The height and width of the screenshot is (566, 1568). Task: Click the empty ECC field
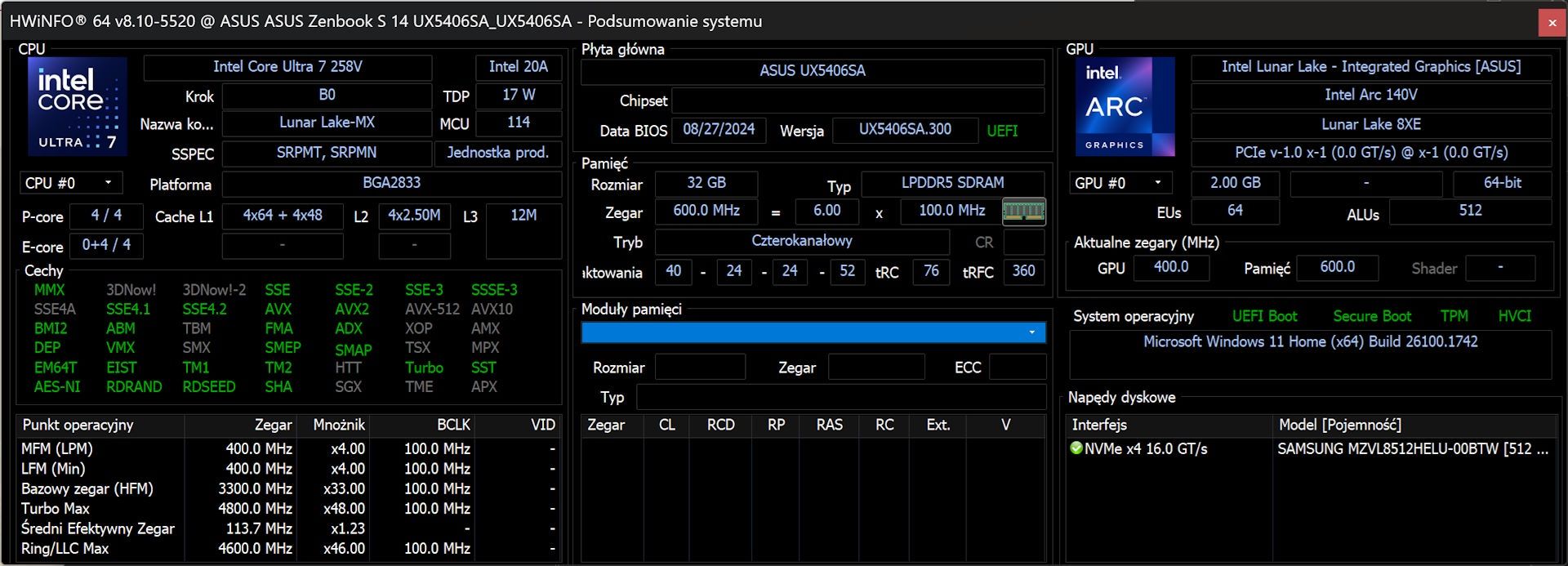(1017, 368)
